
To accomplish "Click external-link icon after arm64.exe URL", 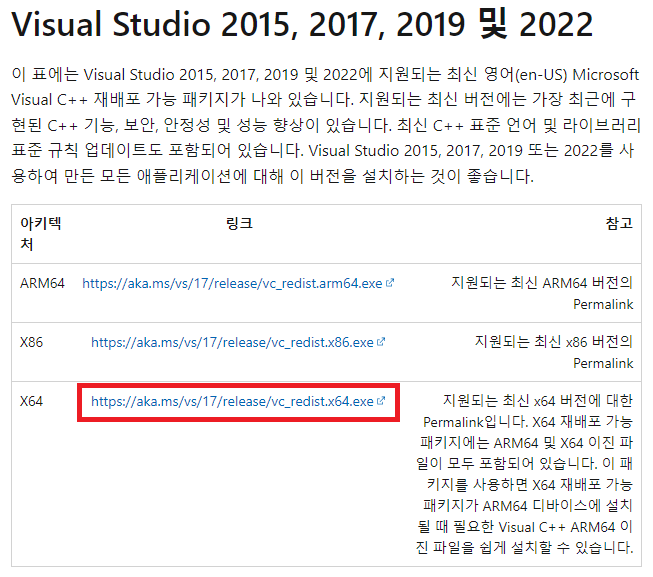I will pos(390,283).
